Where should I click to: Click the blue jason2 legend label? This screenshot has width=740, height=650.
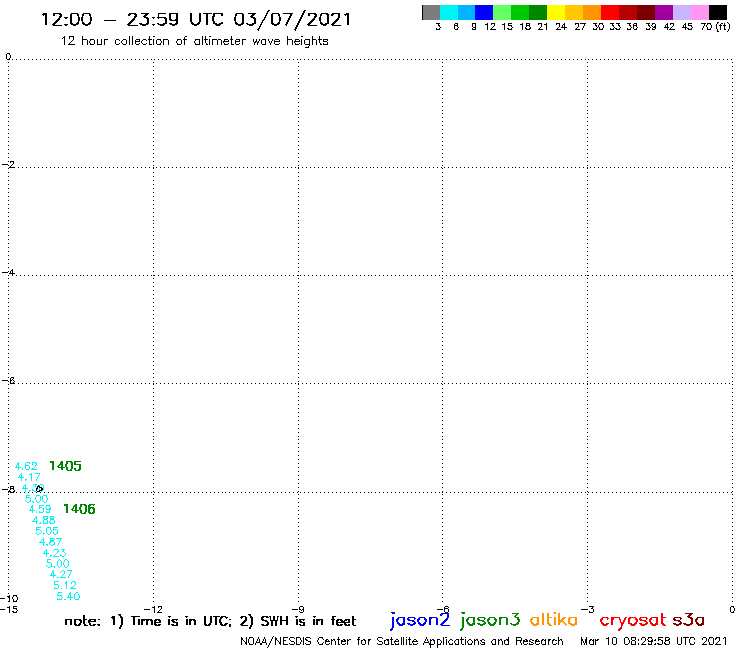420,620
